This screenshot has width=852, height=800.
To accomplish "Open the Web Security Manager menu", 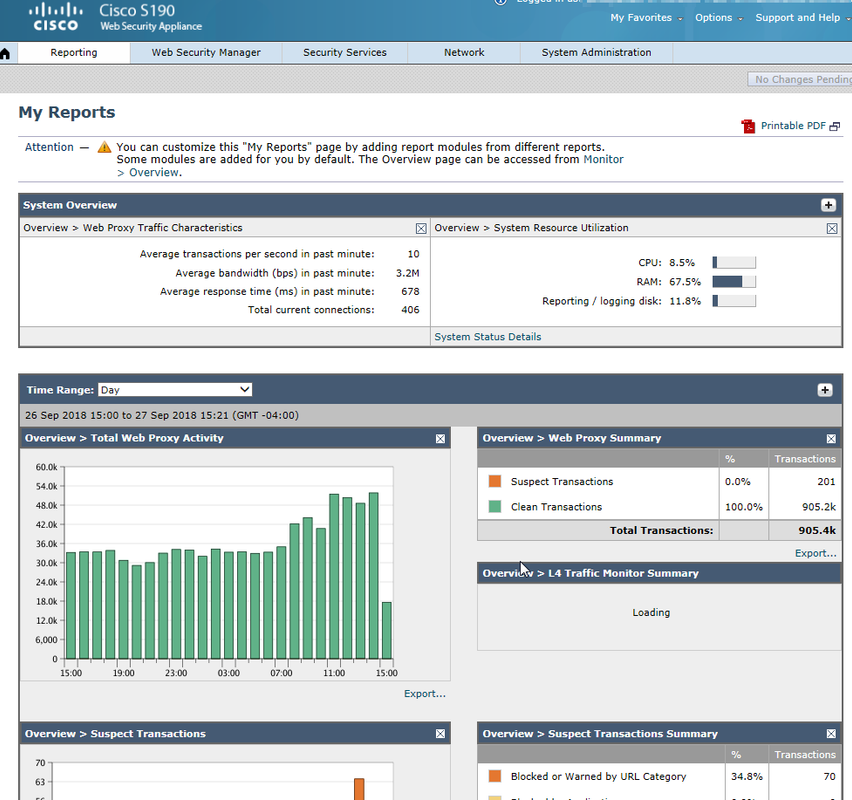I will [x=206, y=53].
